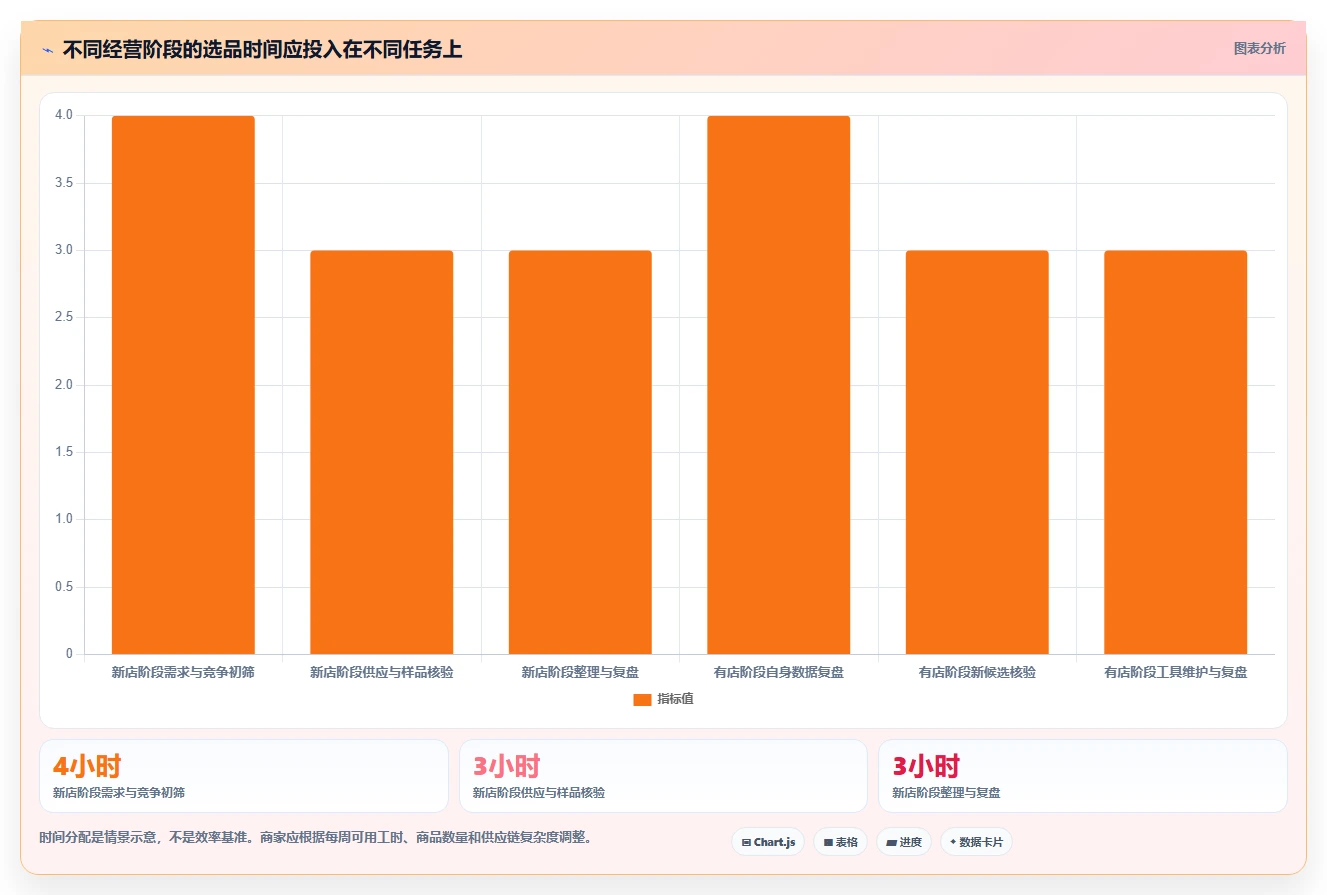Click axis label 有店阶段自身数据复盘
Viewport: 1327px width, 895px height.
tap(778, 673)
